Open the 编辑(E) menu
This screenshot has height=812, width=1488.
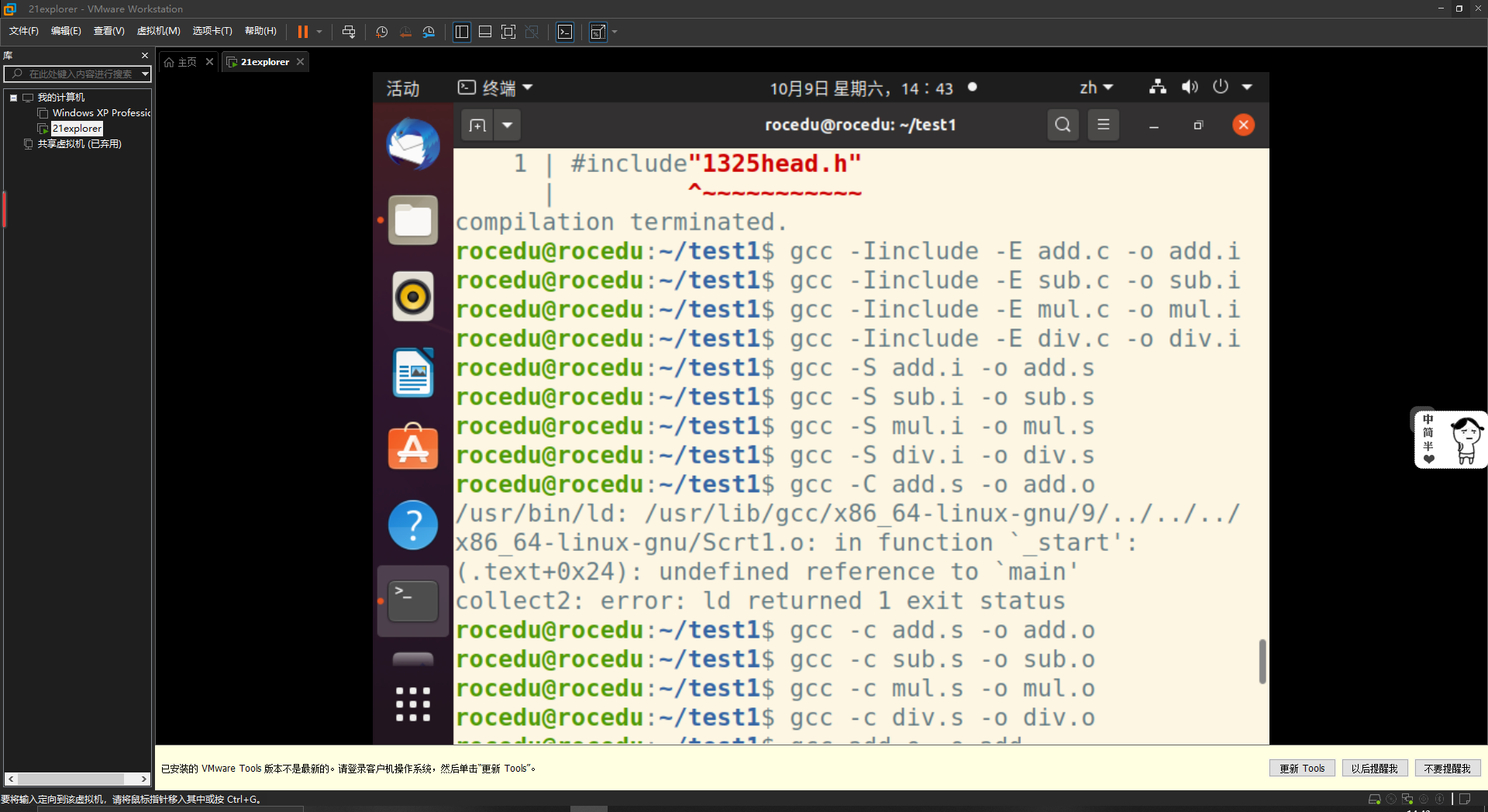click(x=66, y=31)
